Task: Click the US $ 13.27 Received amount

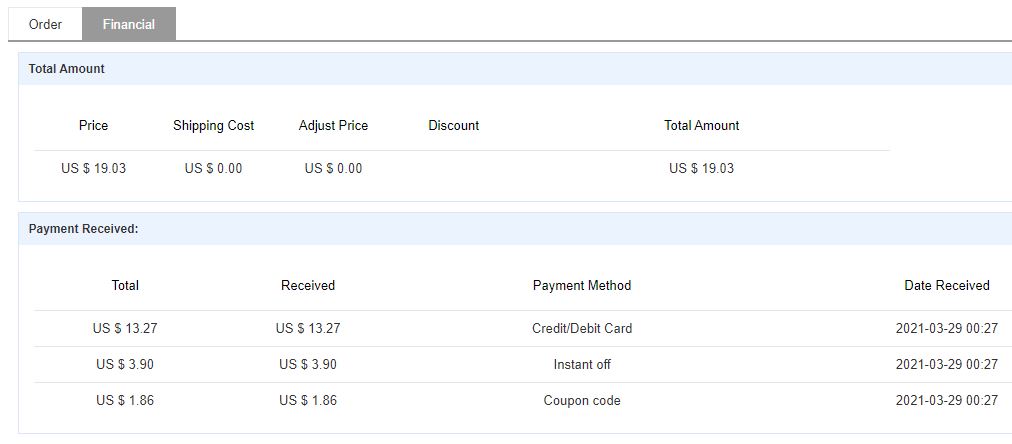Action: coord(308,328)
